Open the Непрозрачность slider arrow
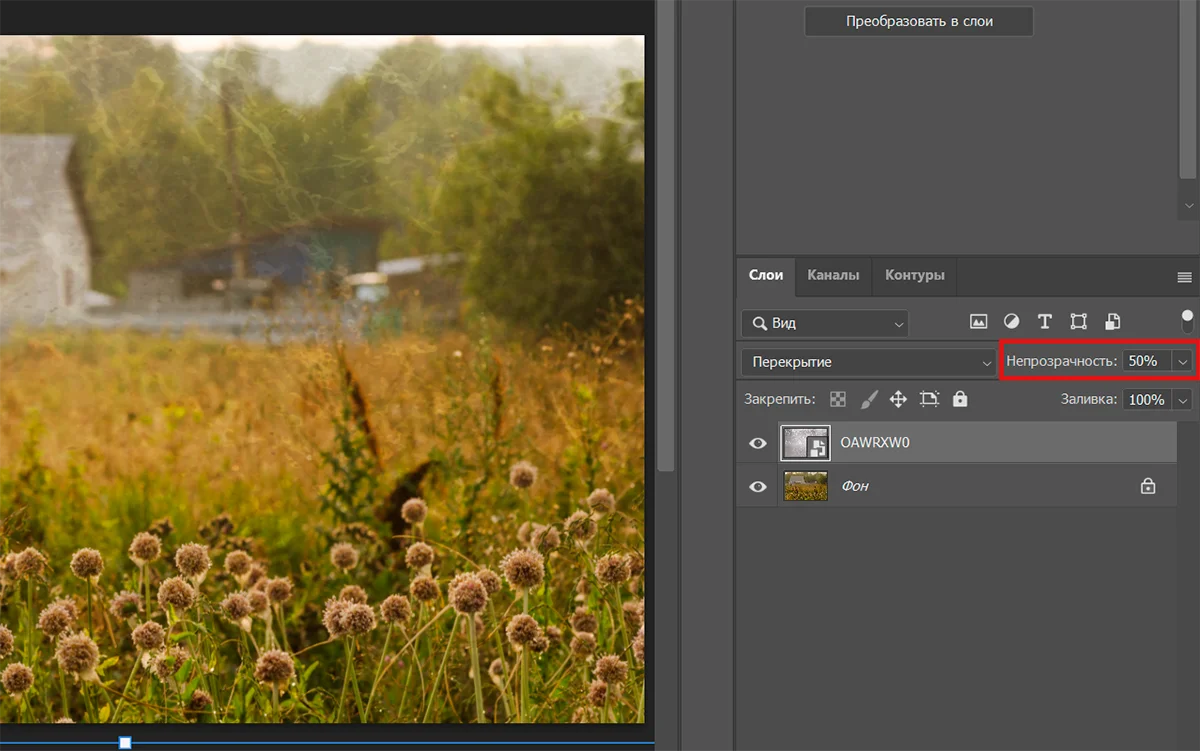The height and width of the screenshot is (751, 1200). [1184, 361]
